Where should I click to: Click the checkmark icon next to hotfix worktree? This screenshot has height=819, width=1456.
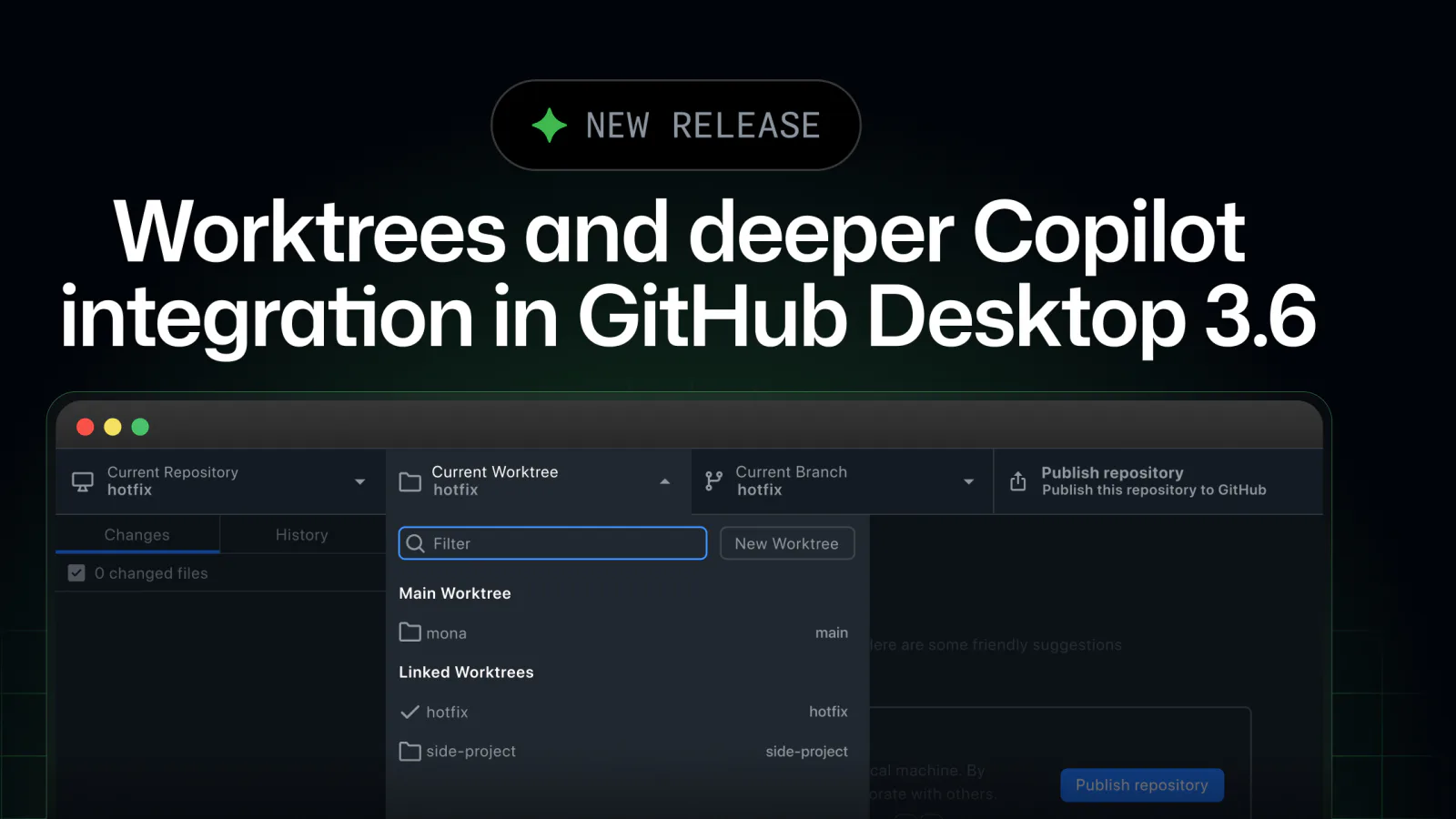(x=410, y=712)
